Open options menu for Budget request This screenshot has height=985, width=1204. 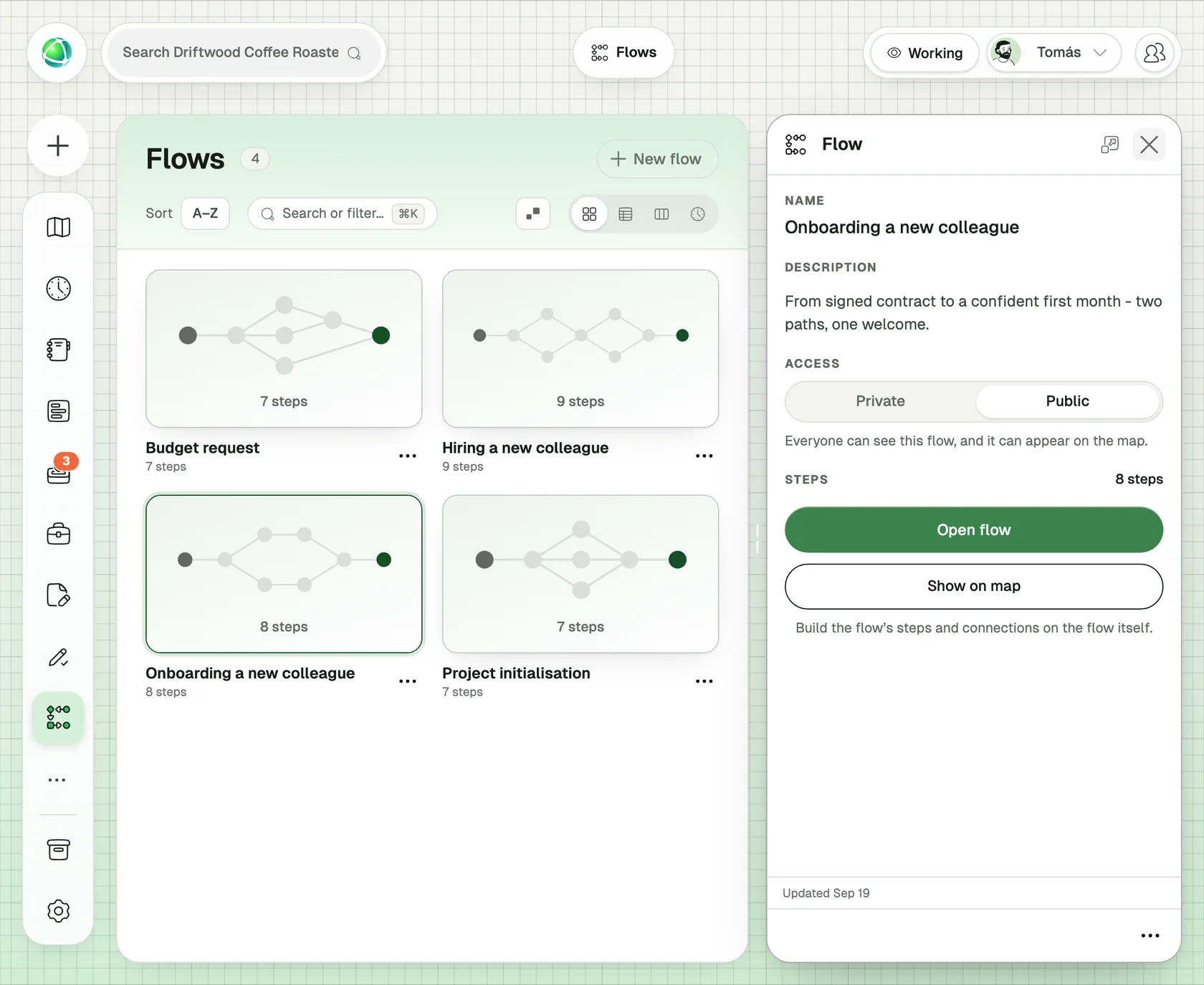point(407,456)
